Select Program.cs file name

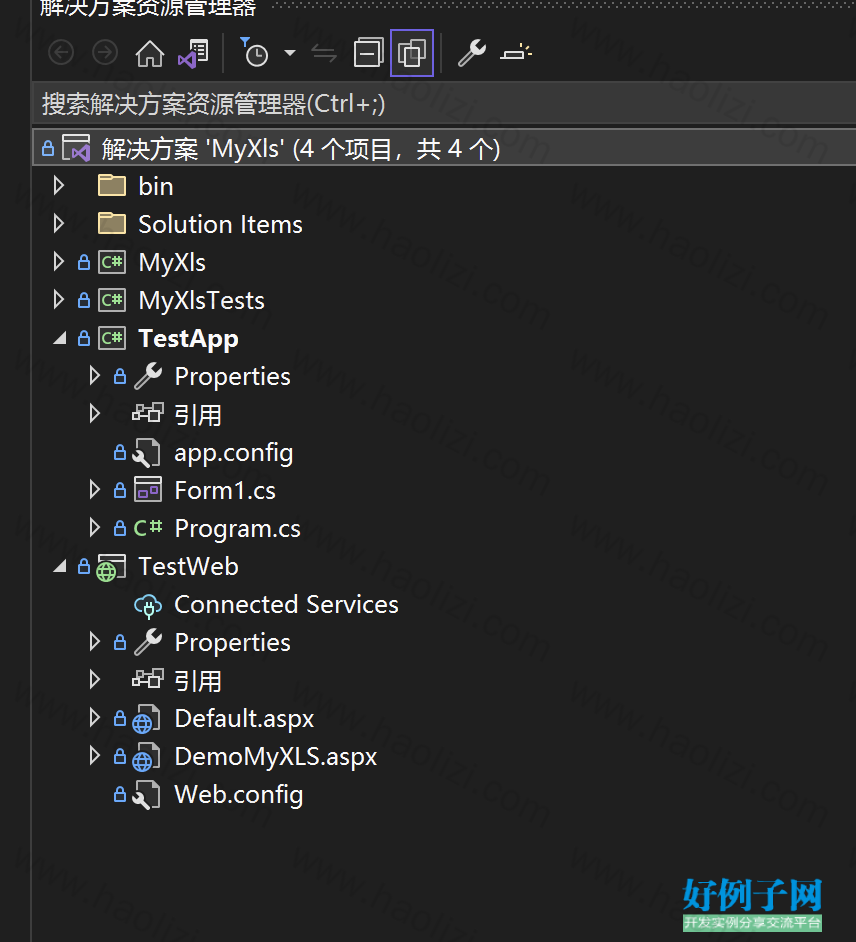click(x=238, y=529)
